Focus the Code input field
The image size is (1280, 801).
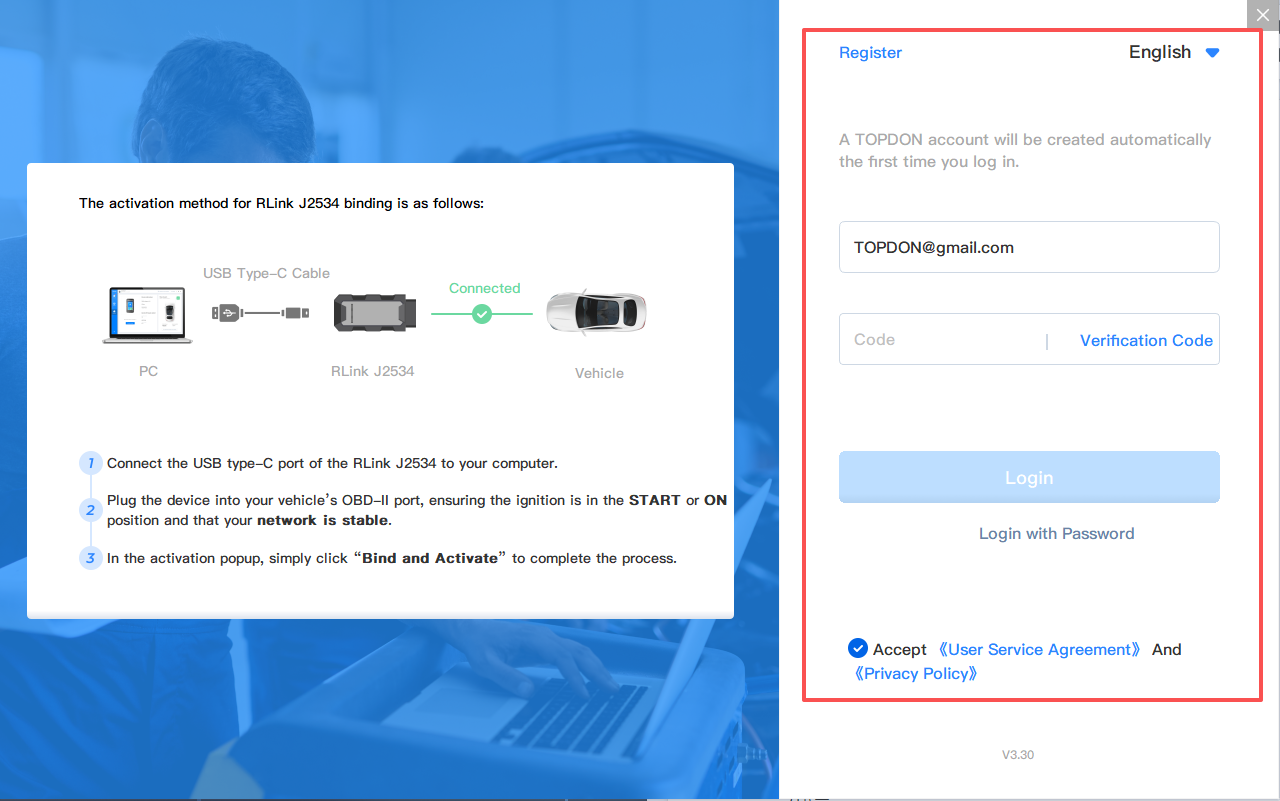940,340
